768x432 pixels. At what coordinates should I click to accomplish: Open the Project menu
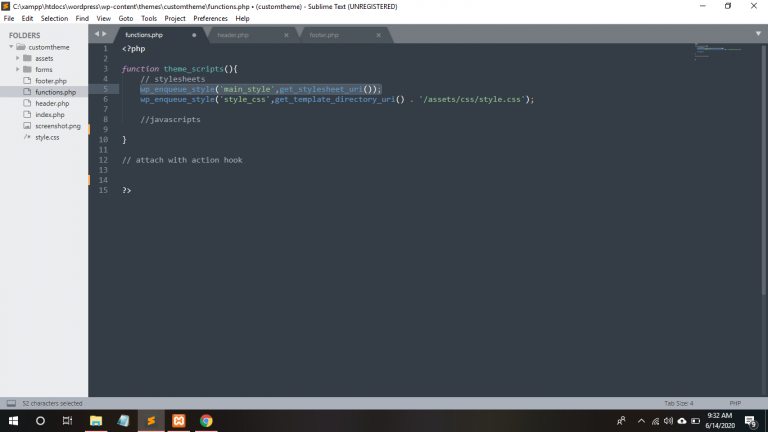pos(175,19)
